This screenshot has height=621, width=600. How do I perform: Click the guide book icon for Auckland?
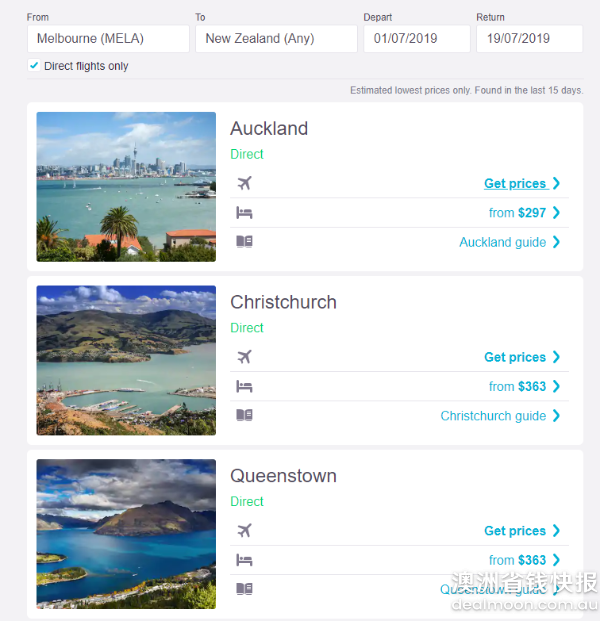pyautogui.click(x=244, y=241)
